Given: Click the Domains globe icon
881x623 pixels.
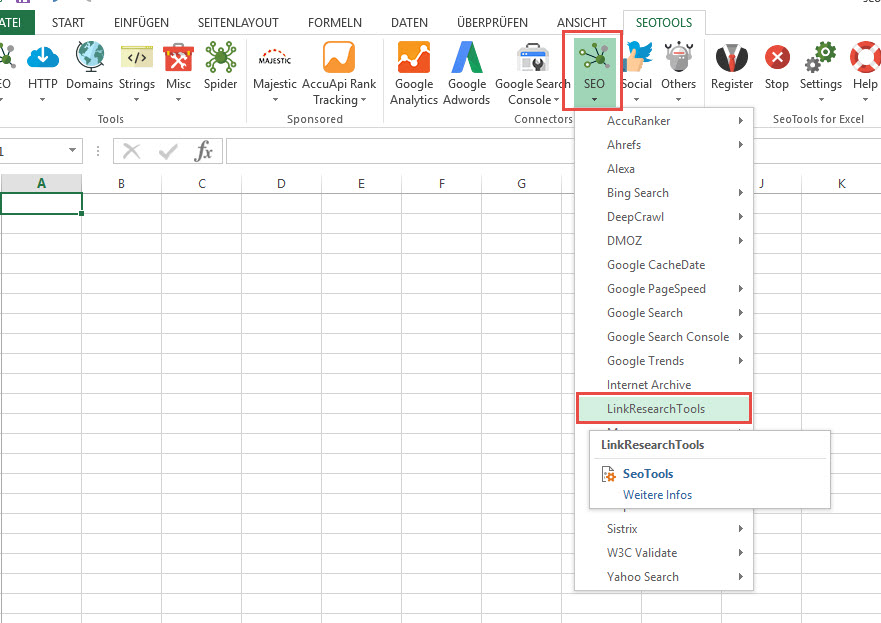Looking at the screenshot, I should click(x=90, y=57).
